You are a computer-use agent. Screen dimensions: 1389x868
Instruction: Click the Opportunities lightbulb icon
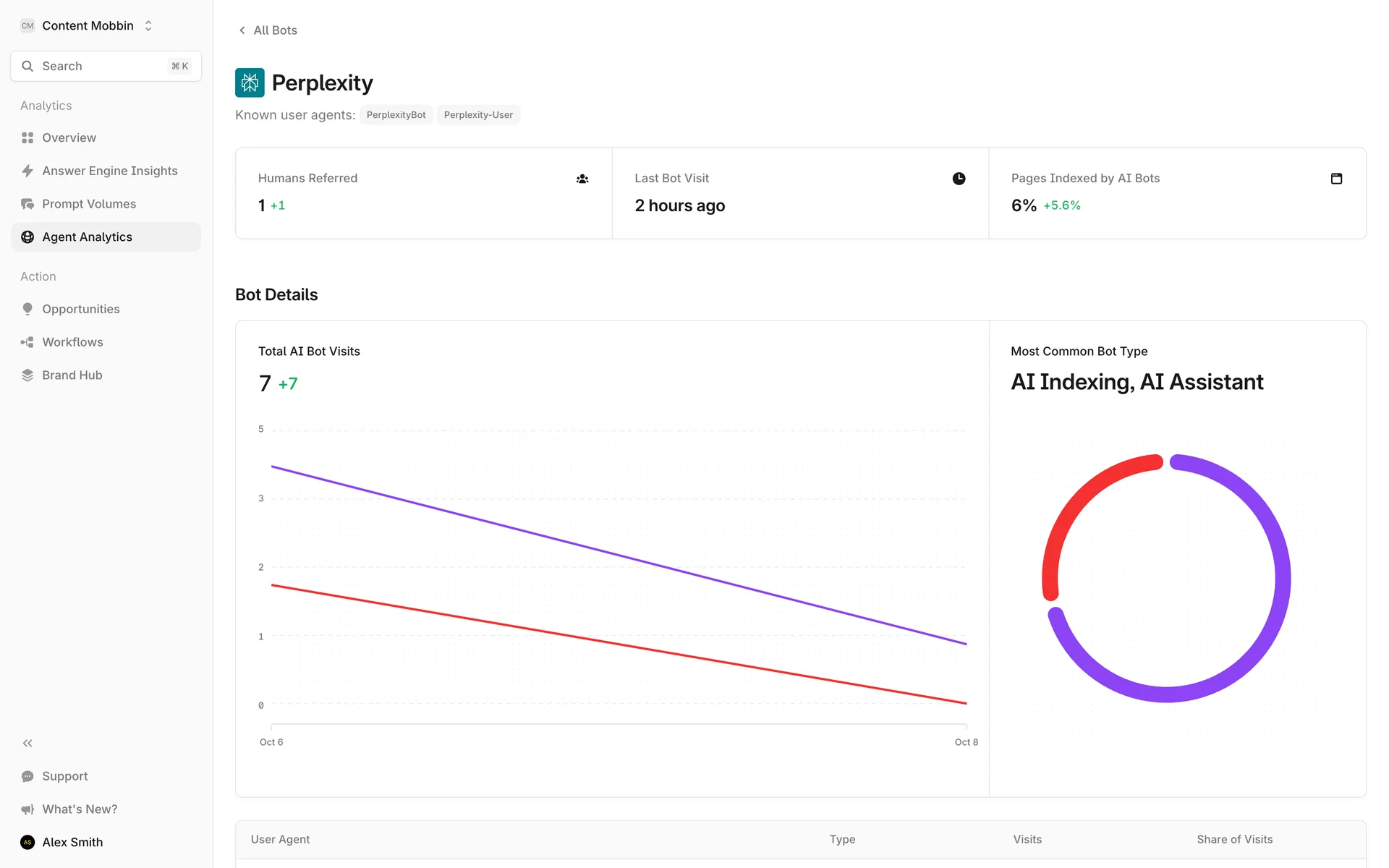(27, 309)
